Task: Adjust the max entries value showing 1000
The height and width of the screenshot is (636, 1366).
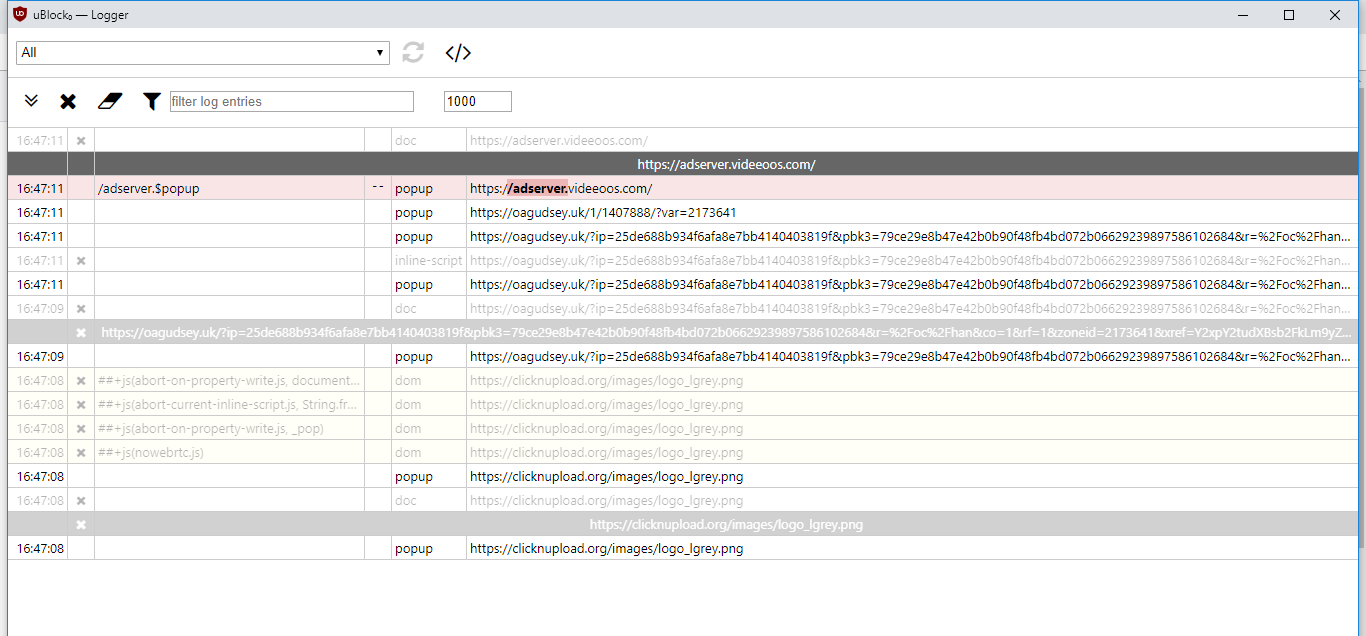Action: click(x=477, y=100)
